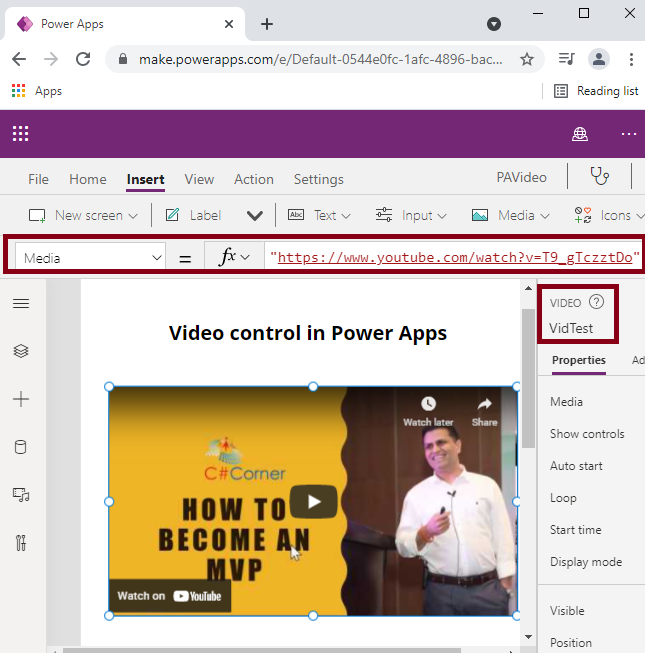Open the Power Apps waffle app launcher

(20, 134)
